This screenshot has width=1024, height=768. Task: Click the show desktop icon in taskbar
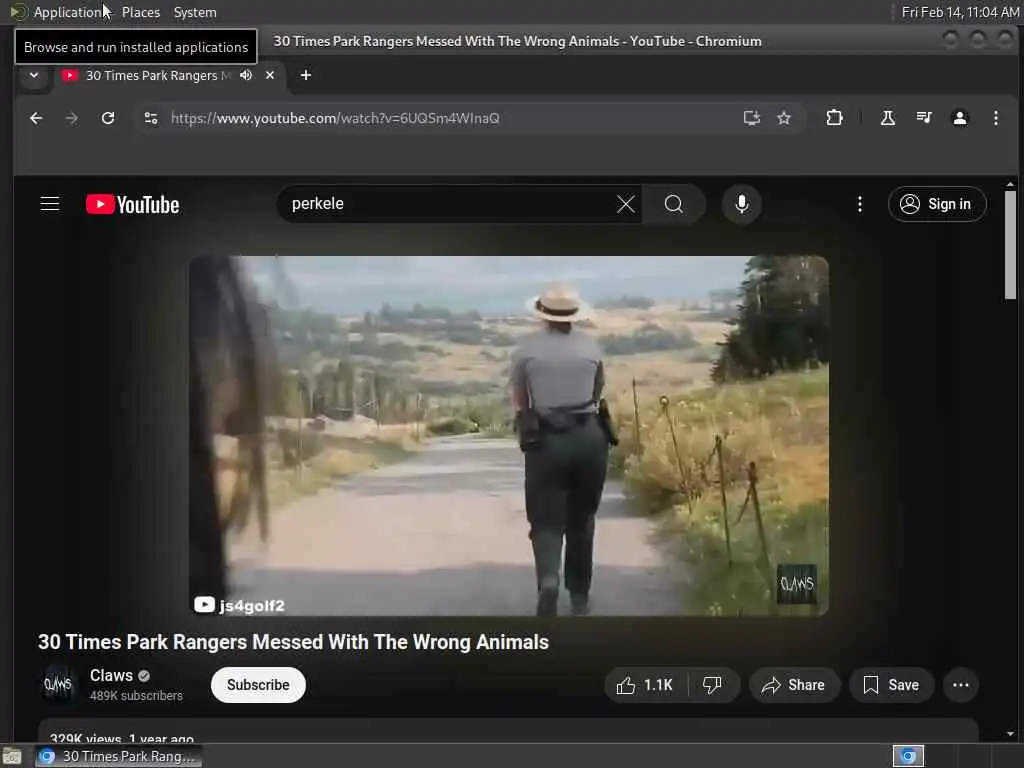click(x=12, y=757)
